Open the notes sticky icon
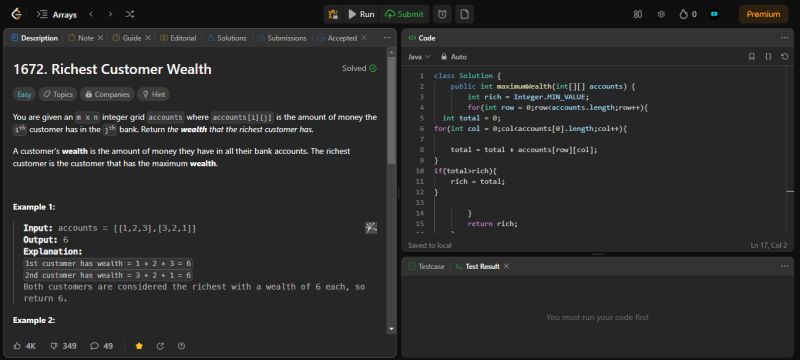 click(x=464, y=14)
